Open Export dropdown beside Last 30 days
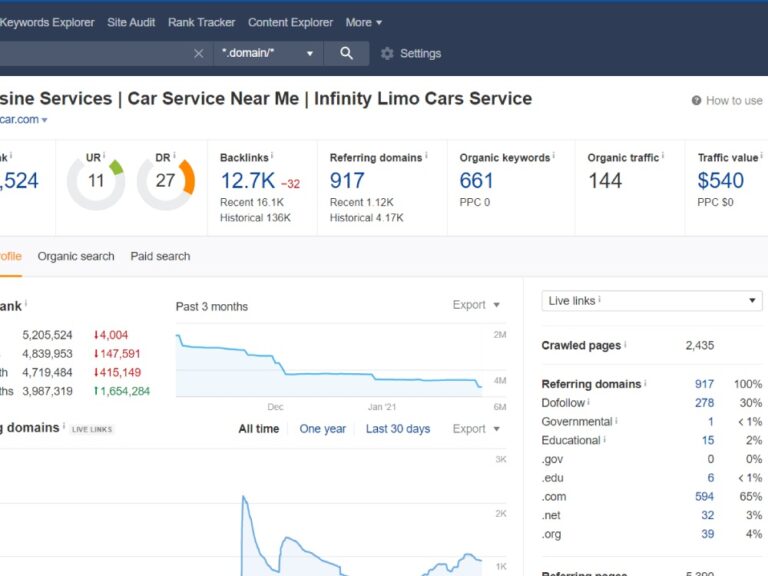Image resolution: width=768 pixels, height=576 pixels. (476, 429)
